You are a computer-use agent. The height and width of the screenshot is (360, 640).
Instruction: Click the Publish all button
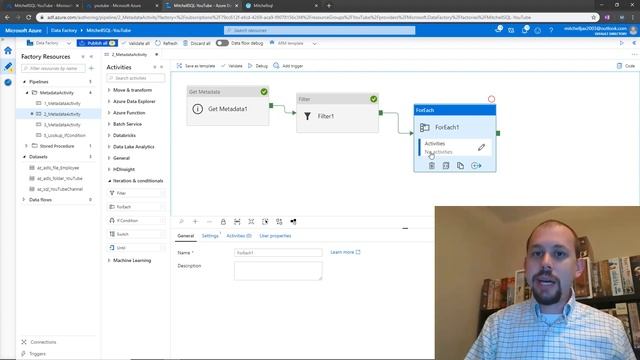click(97, 43)
